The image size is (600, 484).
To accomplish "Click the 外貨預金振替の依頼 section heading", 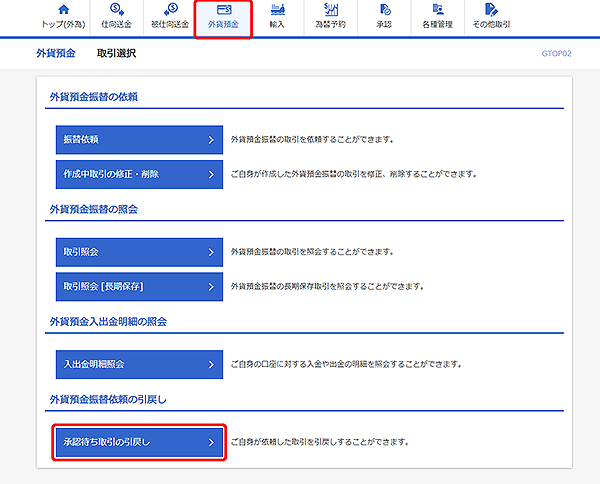I will (x=94, y=97).
